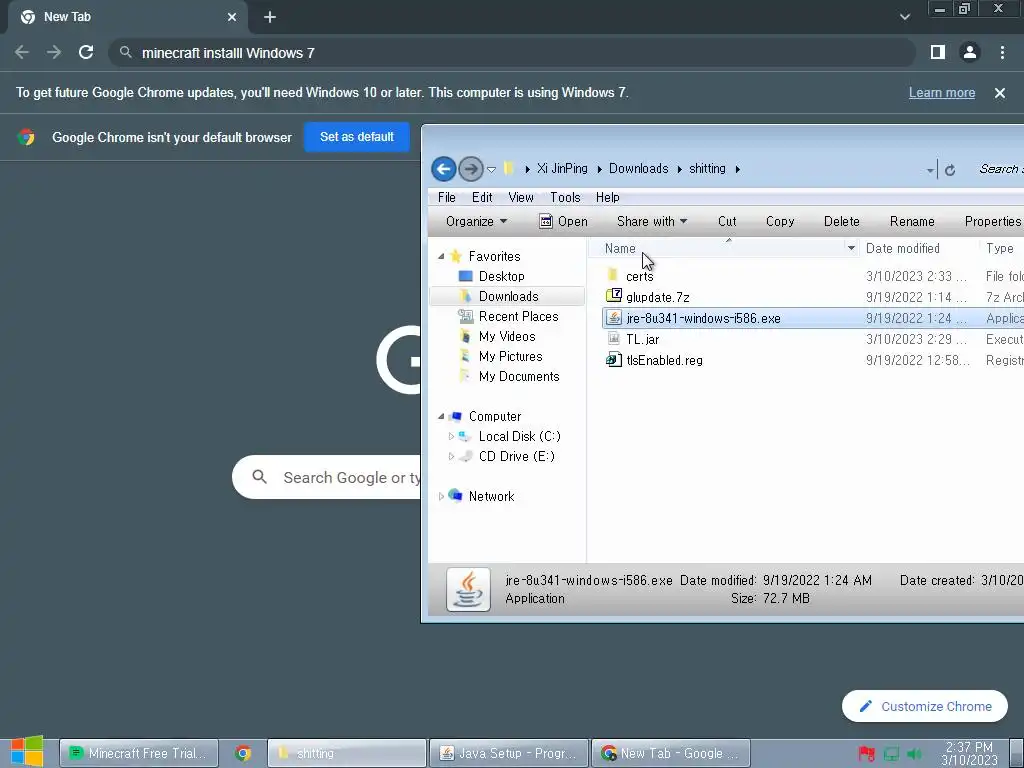This screenshot has width=1024, height=768.
Task: Select the tlsEnabled.reg file icon
Action: tap(613, 359)
